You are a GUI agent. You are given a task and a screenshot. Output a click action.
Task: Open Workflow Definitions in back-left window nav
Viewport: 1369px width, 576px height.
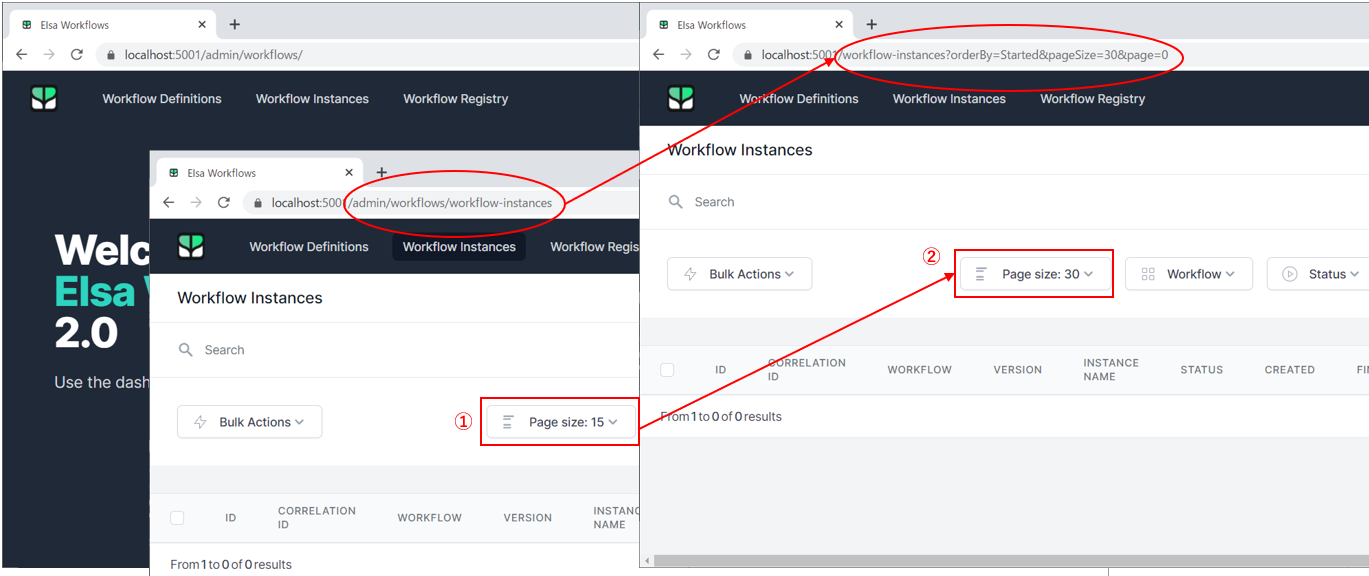[x=162, y=98]
